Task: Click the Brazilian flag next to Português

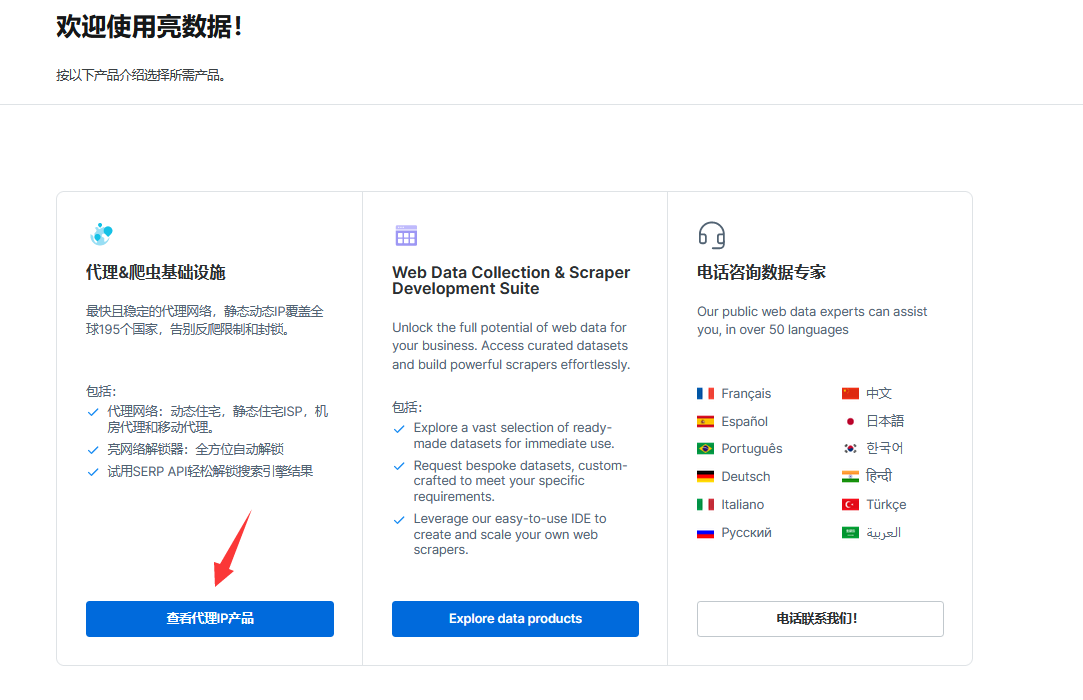Action: pyautogui.click(x=705, y=449)
